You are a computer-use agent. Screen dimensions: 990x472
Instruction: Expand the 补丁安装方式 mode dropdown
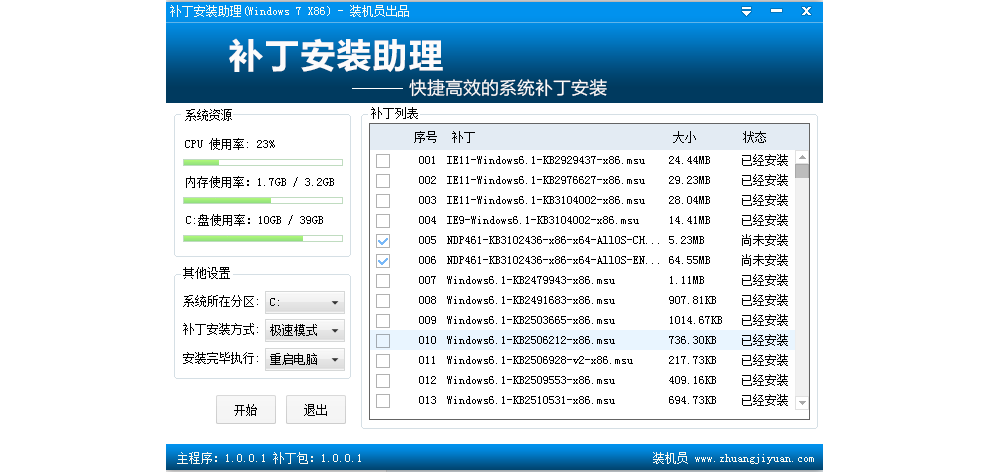[305, 330]
